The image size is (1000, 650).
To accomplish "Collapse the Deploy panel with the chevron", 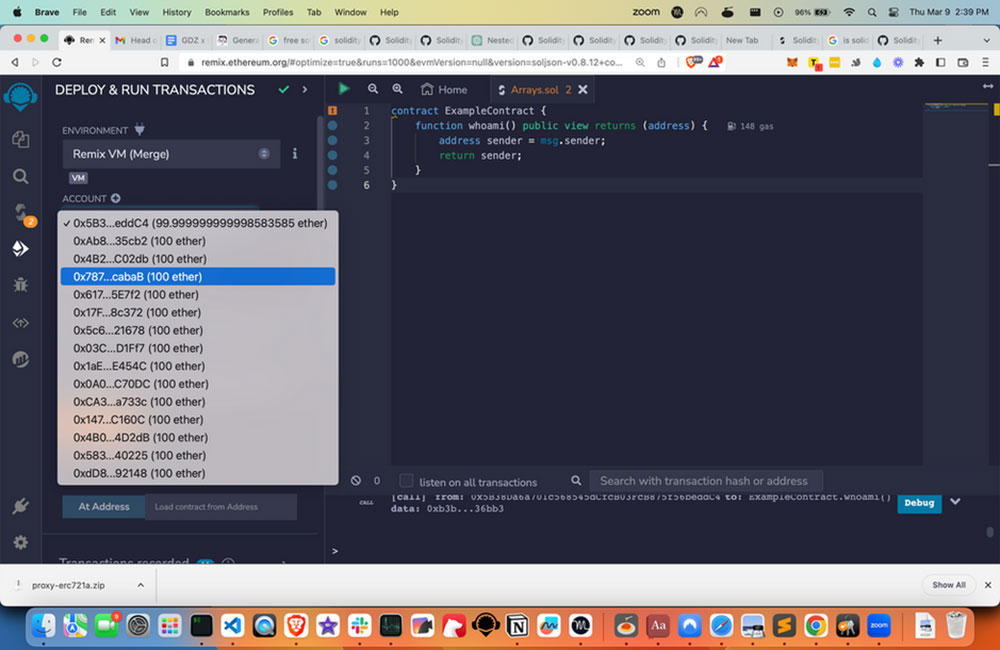I will point(305,89).
